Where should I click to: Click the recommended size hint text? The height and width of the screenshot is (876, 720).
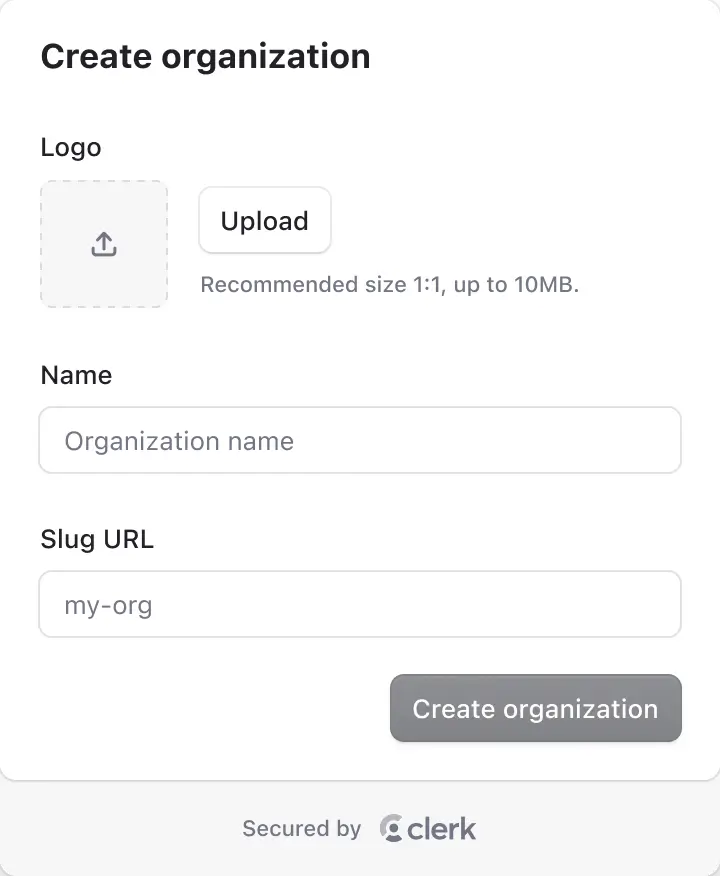point(390,284)
